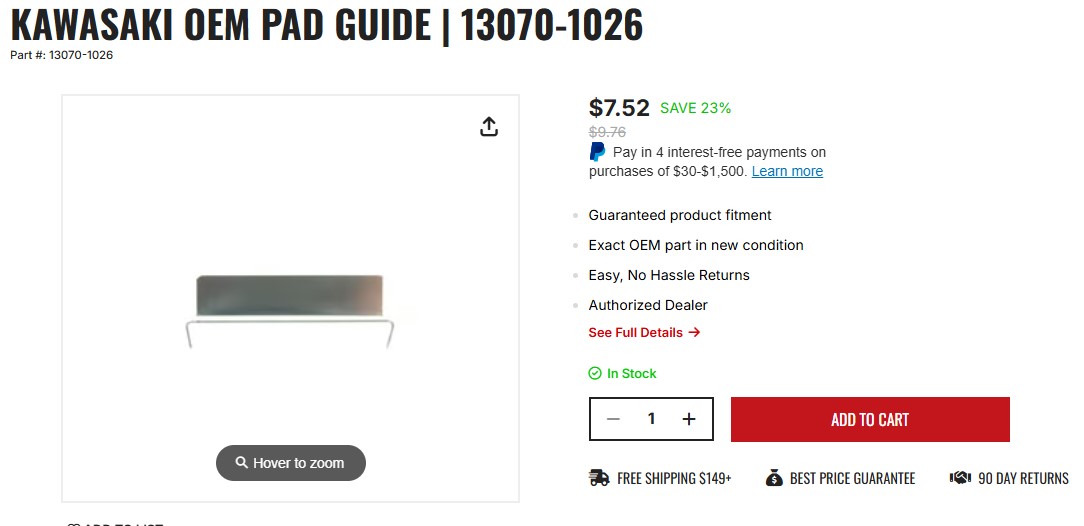Click the share icon on product image

click(488, 127)
